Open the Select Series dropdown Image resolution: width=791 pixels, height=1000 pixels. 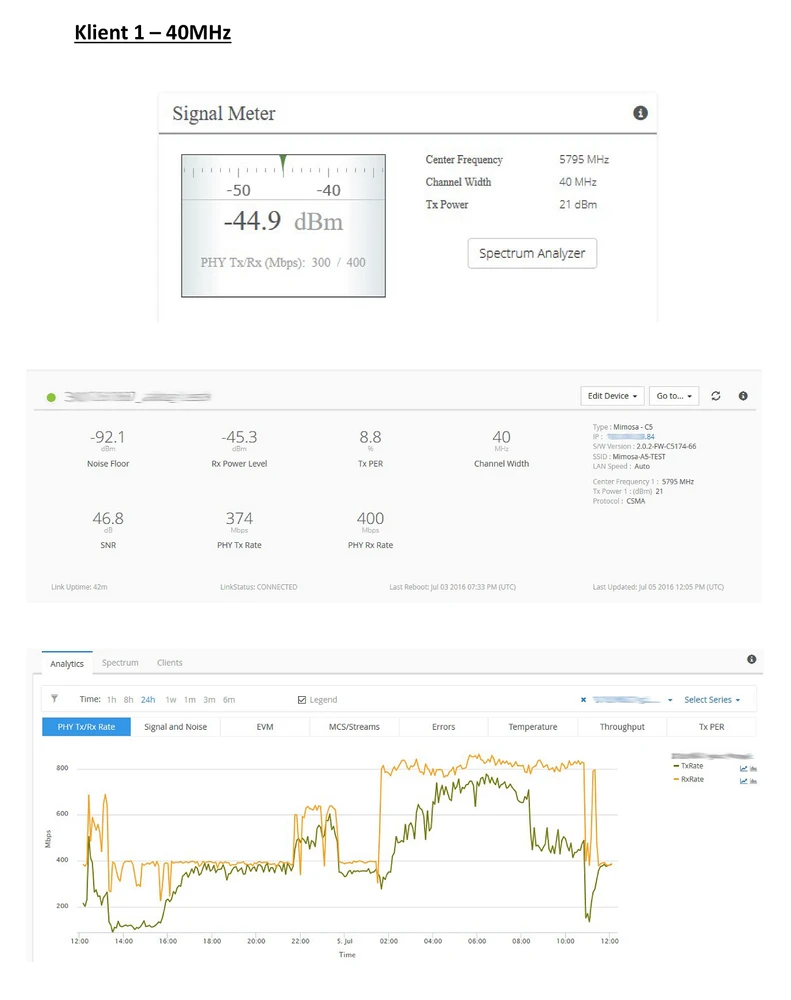pos(711,700)
